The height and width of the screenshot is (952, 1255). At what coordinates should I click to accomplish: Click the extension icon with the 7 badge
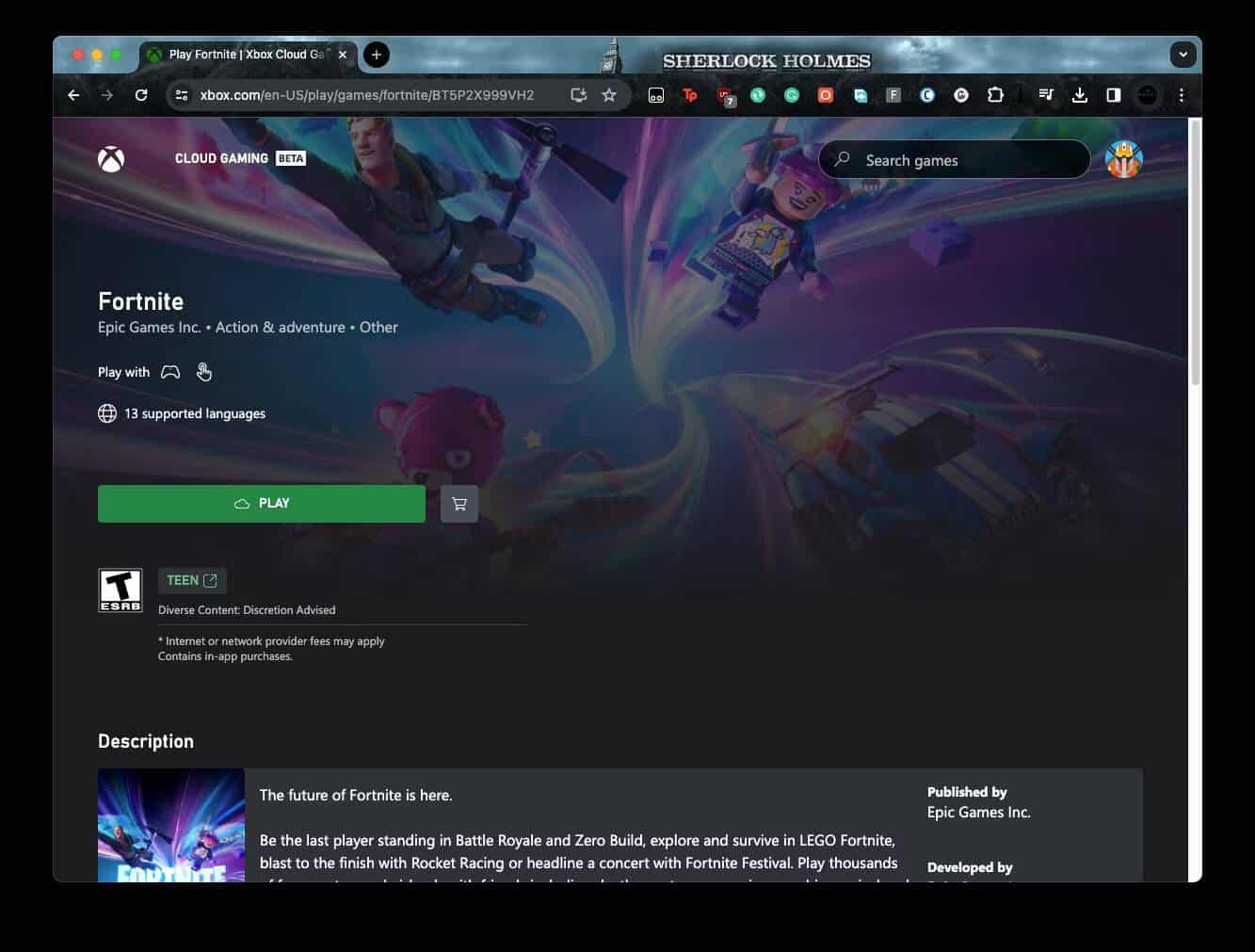coord(725,96)
